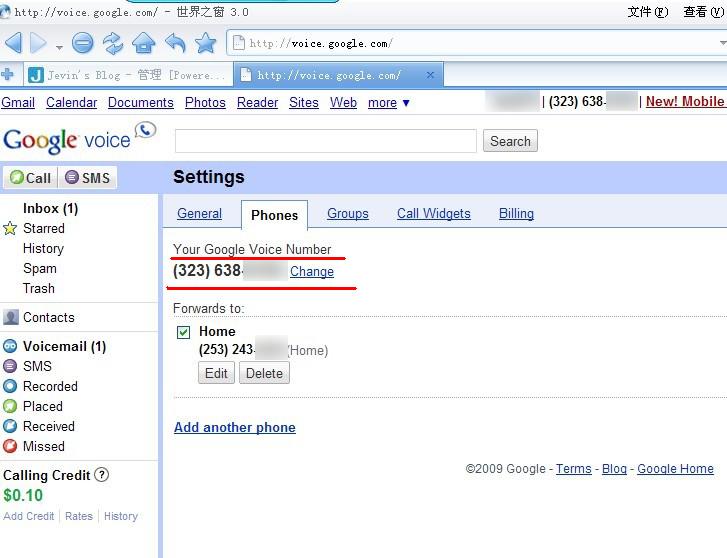The image size is (727, 558).
Task: Open the Google Home footer link
Action: click(675, 469)
